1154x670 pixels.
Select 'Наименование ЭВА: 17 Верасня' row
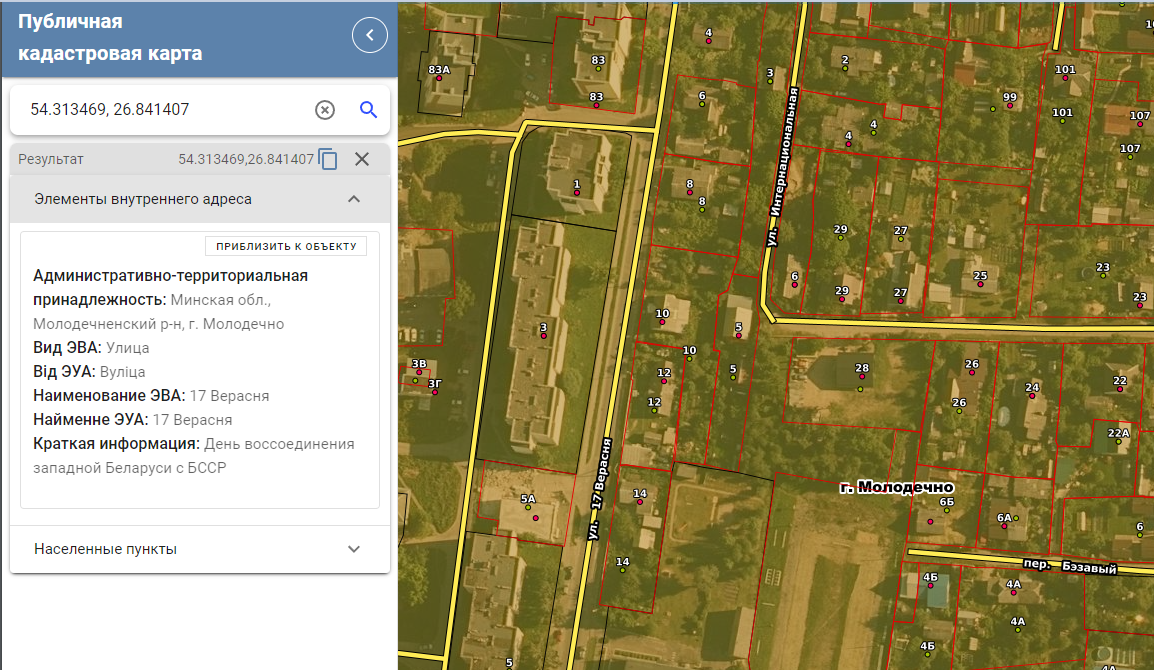[x=151, y=396]
